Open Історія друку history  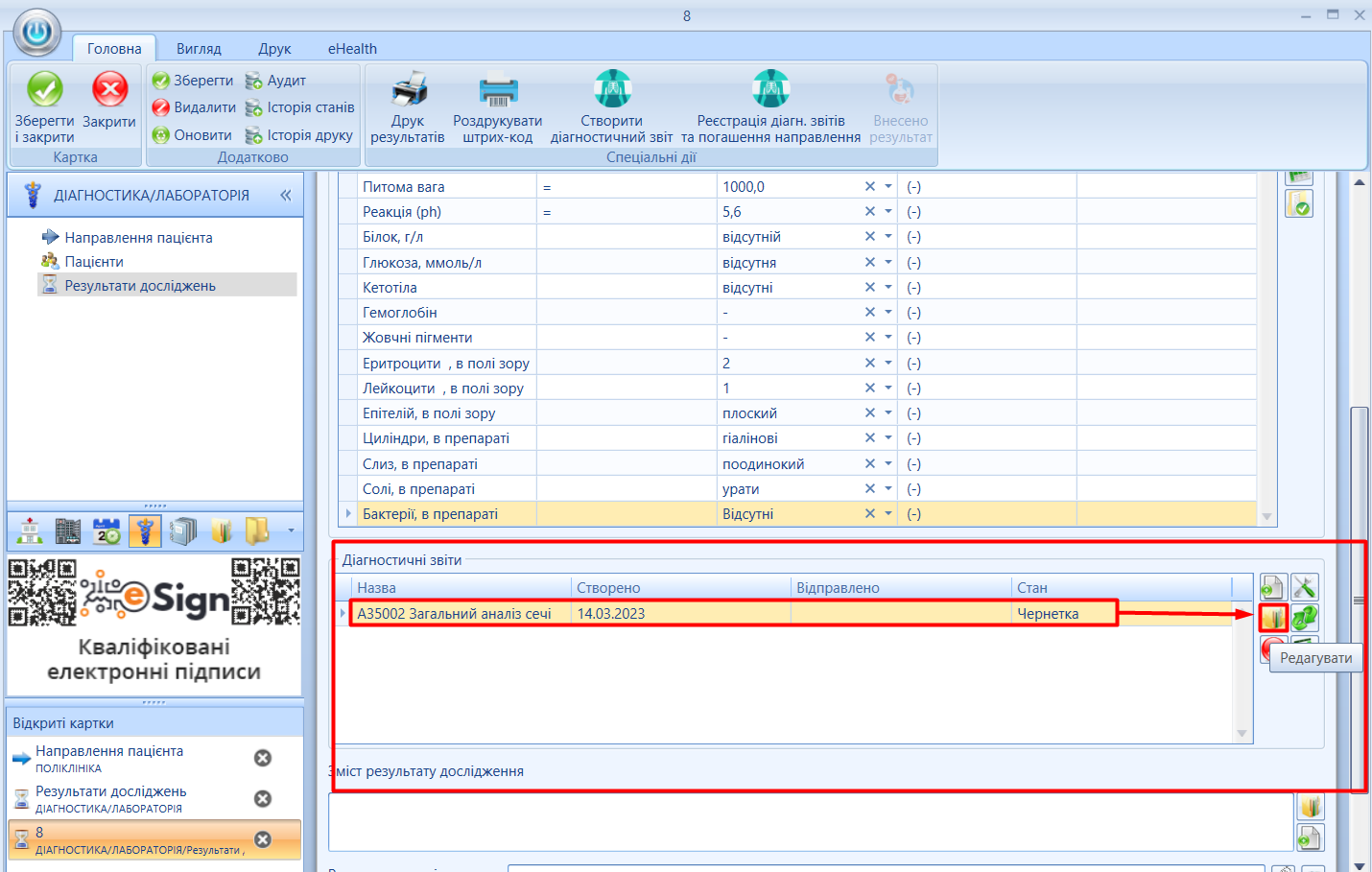298,135
